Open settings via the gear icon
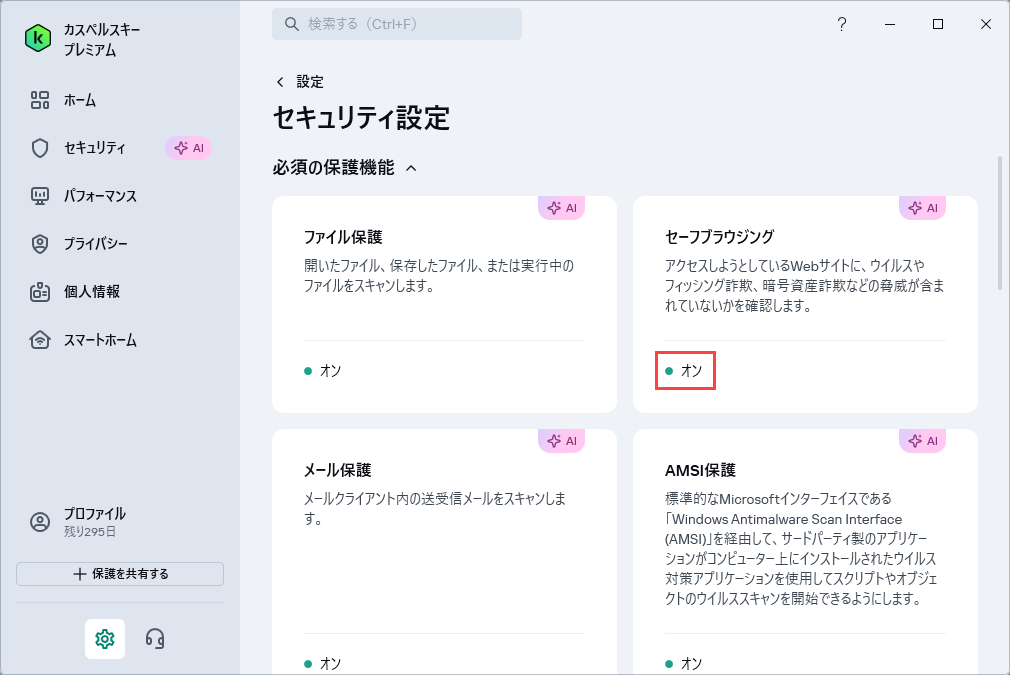Image resolution: width=1010 pixels, height=675 pixels. tap(105, 639)
